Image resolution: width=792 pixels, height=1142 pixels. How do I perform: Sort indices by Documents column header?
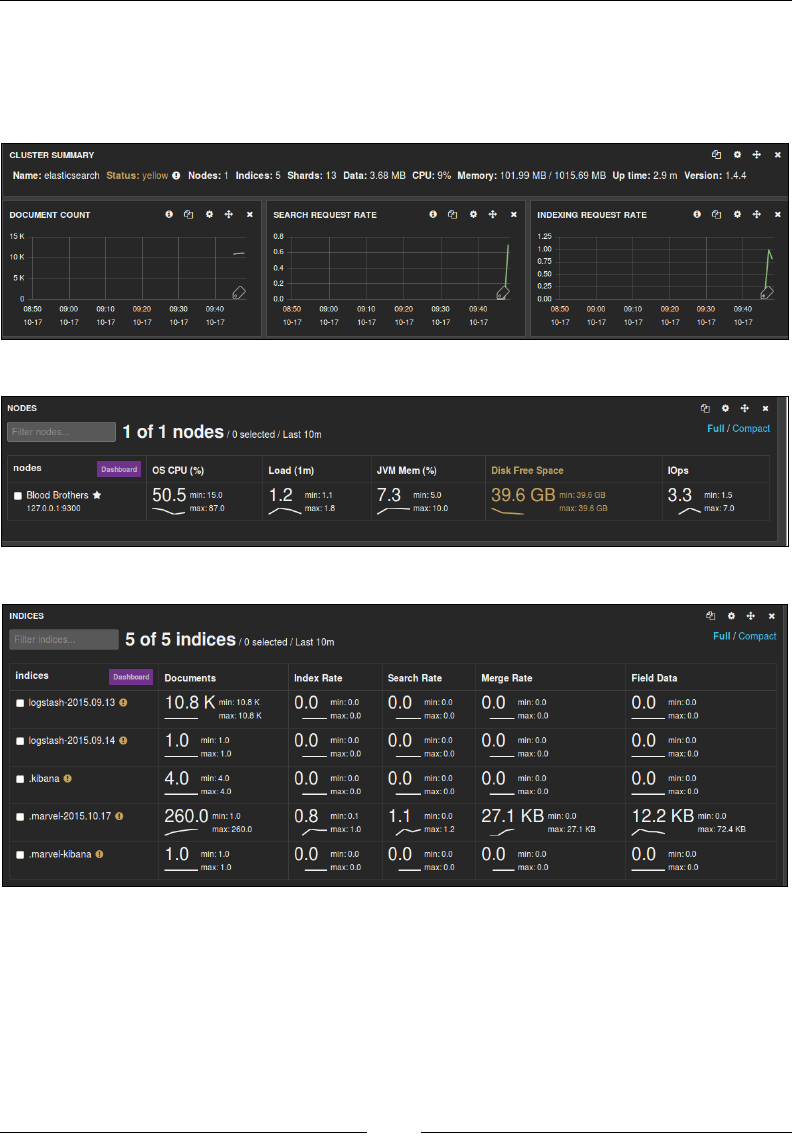pyautogui.click(x=190, y=677)
